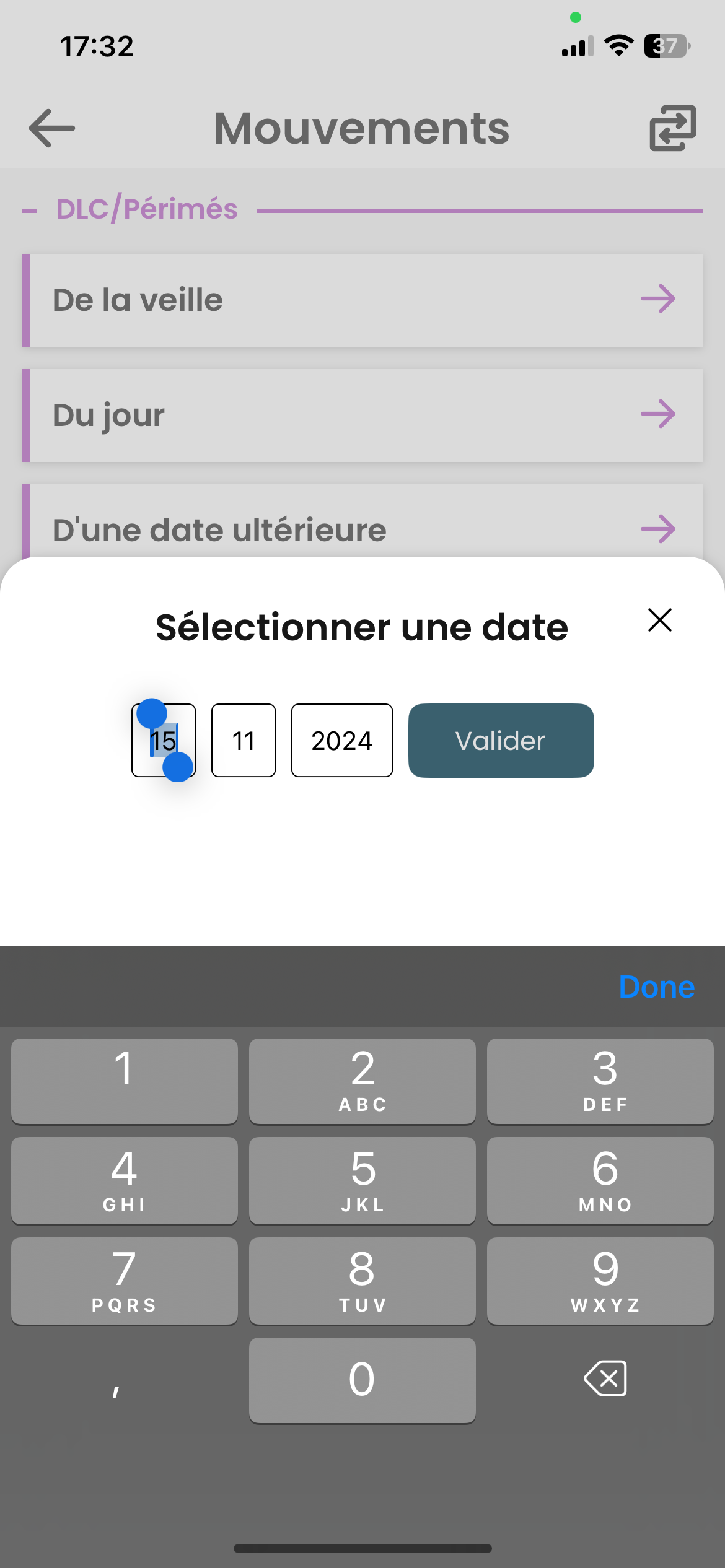
Task: Open Du jour arrow
Action: click(x=658, y=414)
